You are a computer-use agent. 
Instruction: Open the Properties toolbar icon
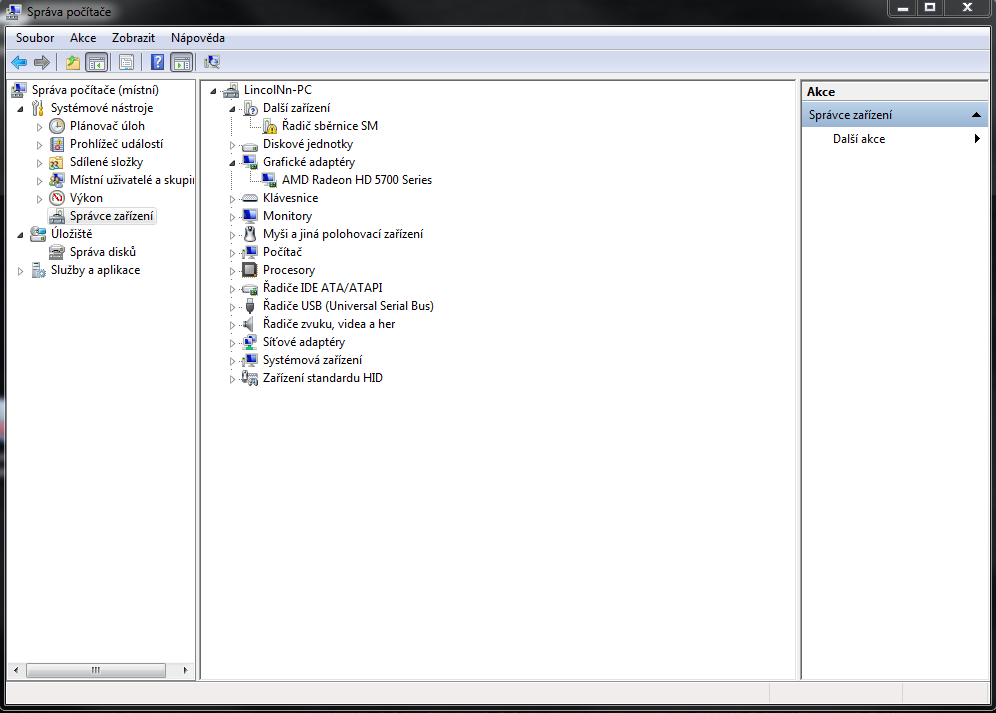pos(126,62)
